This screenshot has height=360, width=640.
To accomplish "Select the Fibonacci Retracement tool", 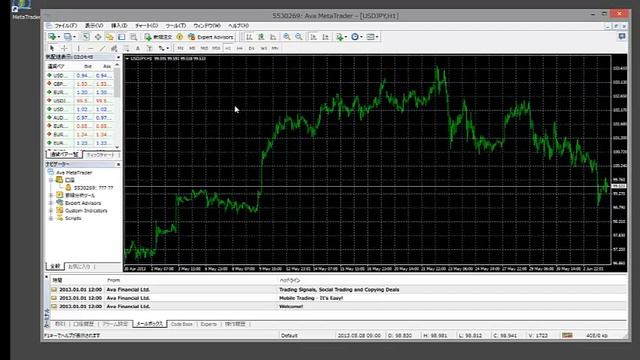I will (x=126, y=48).
